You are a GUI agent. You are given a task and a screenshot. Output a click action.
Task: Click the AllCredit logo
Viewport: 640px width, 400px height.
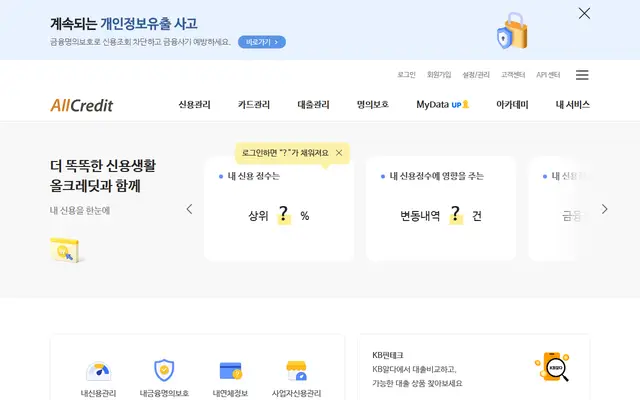click(82, 105)
